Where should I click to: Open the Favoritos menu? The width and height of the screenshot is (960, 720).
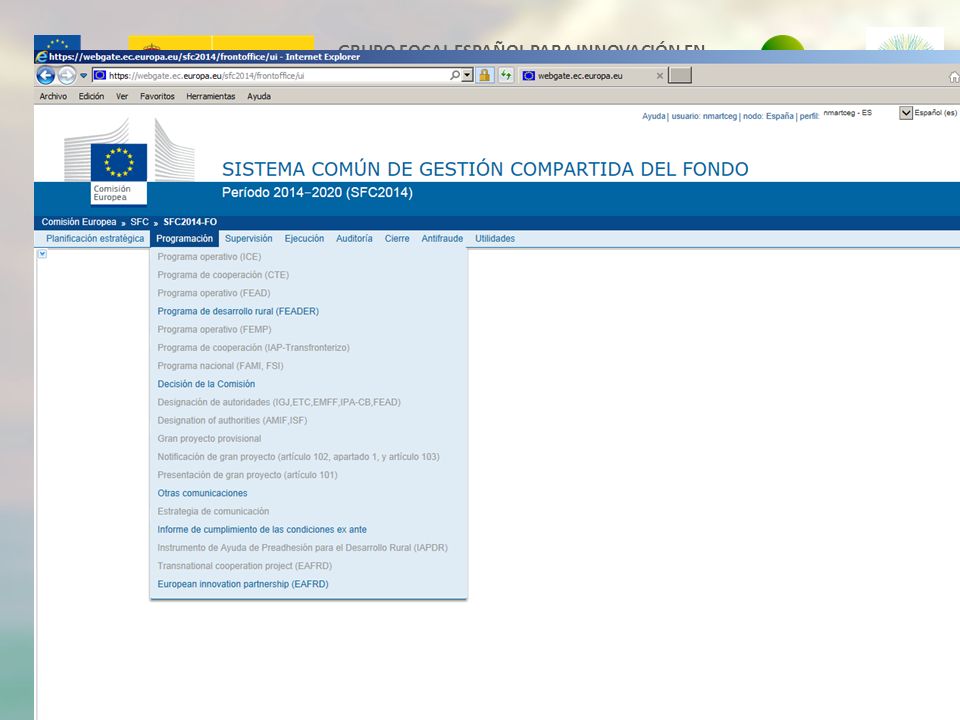(157, 96)
